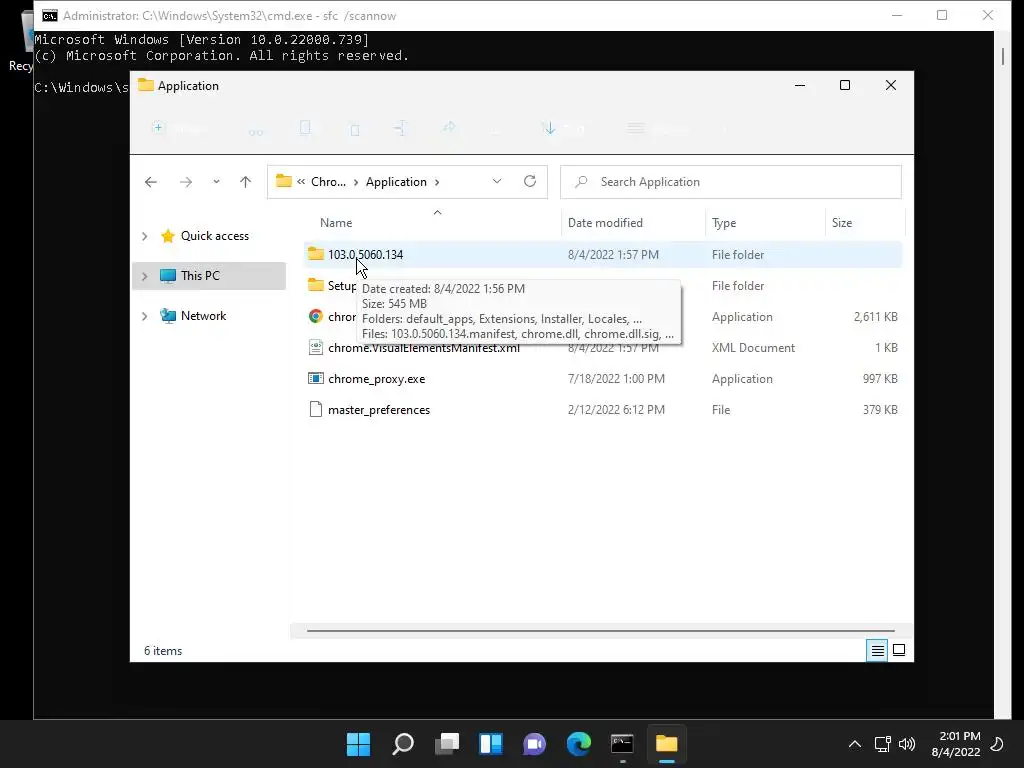Click the Rename icon in Explorer toolbar
This screenshot has height=768, width=1024.
400,128
